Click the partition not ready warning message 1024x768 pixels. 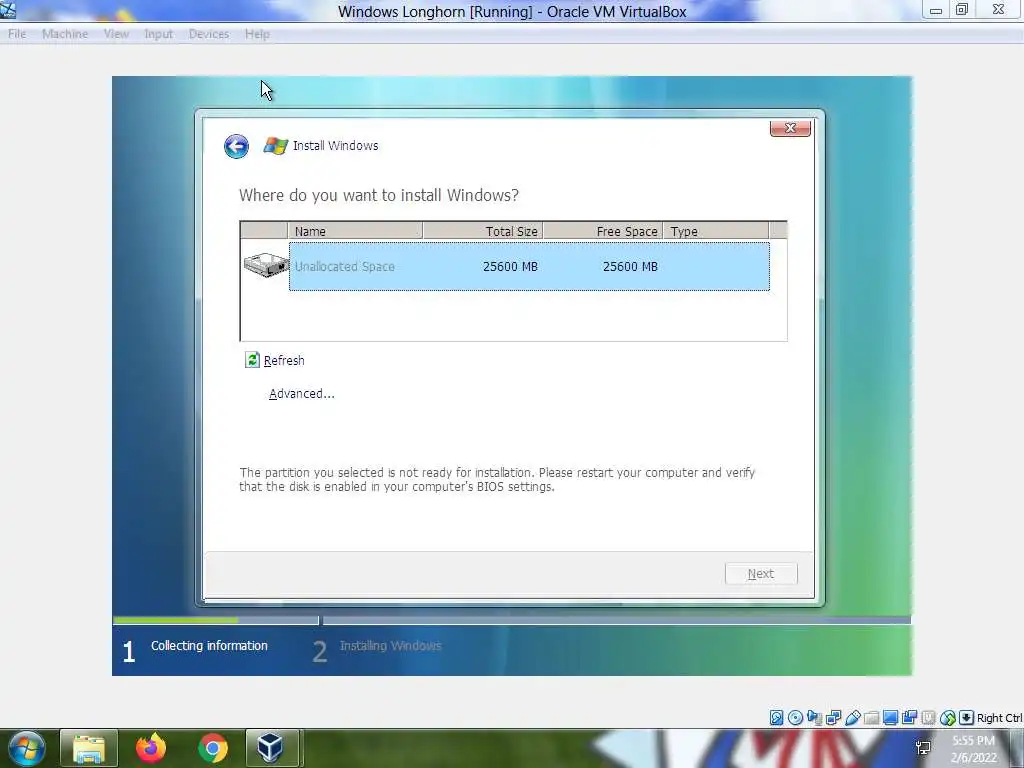497,479
